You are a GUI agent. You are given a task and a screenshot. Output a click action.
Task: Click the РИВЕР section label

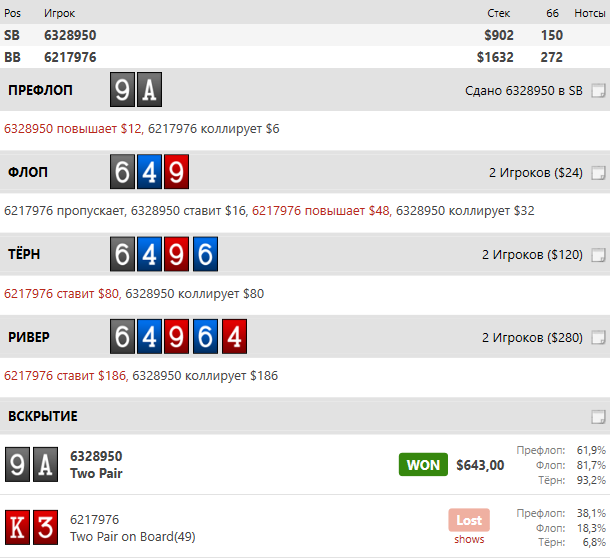point(29,337)
